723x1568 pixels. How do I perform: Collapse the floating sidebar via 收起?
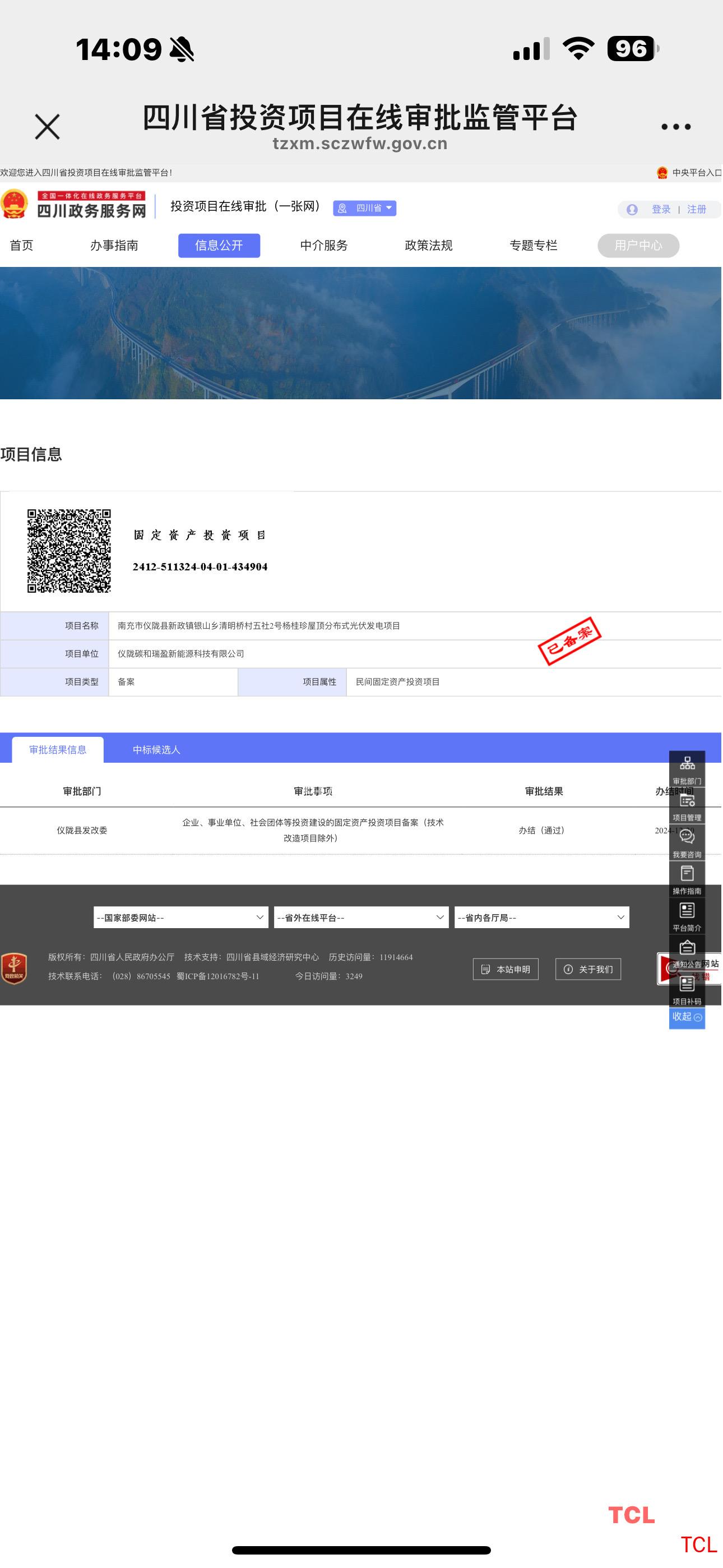[687, 1017]
